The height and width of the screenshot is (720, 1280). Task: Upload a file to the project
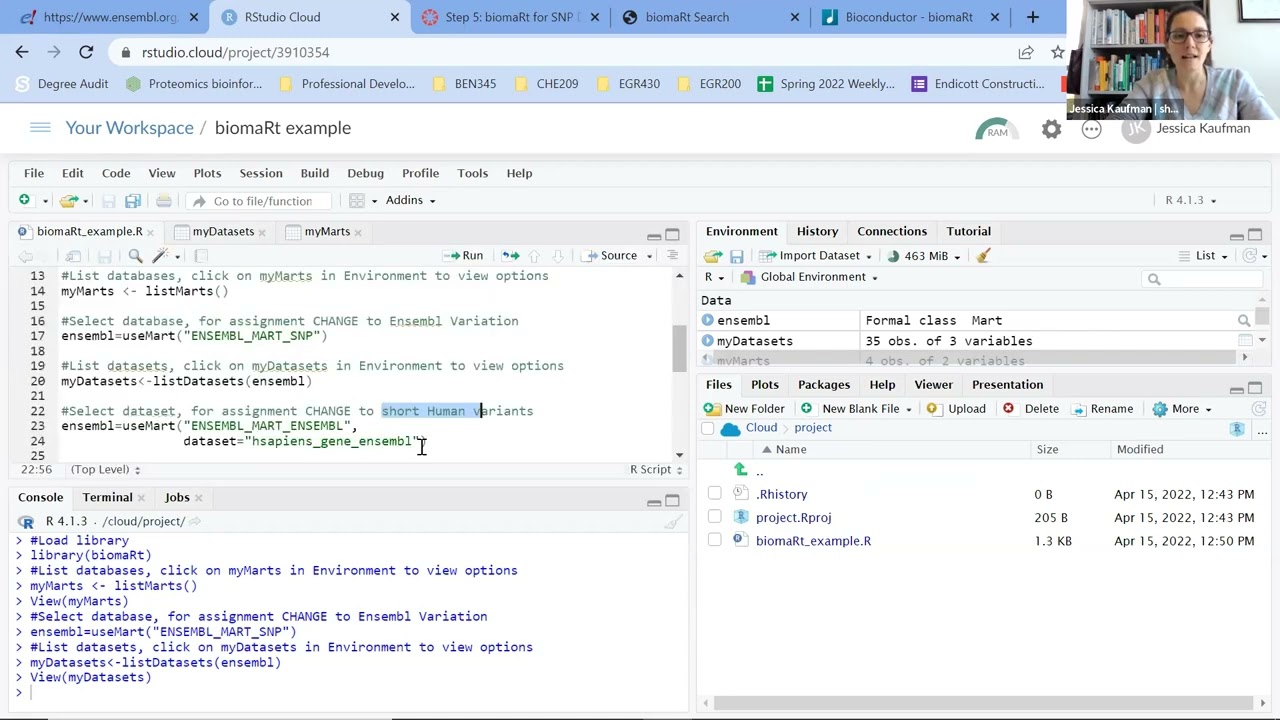coord(955,409)
